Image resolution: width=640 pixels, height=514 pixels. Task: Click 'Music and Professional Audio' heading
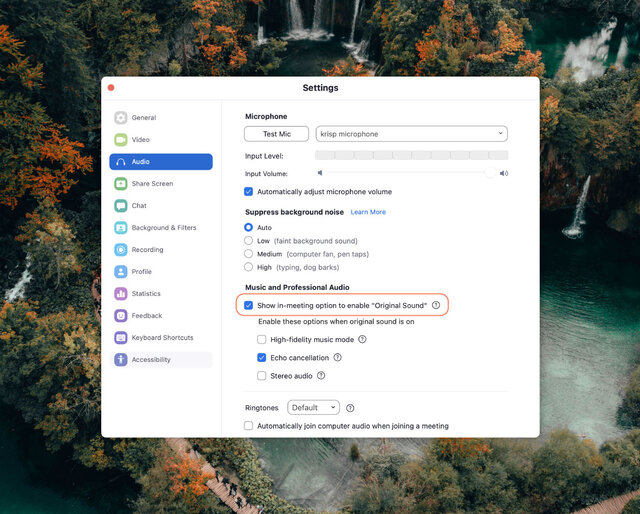point(297,287)
